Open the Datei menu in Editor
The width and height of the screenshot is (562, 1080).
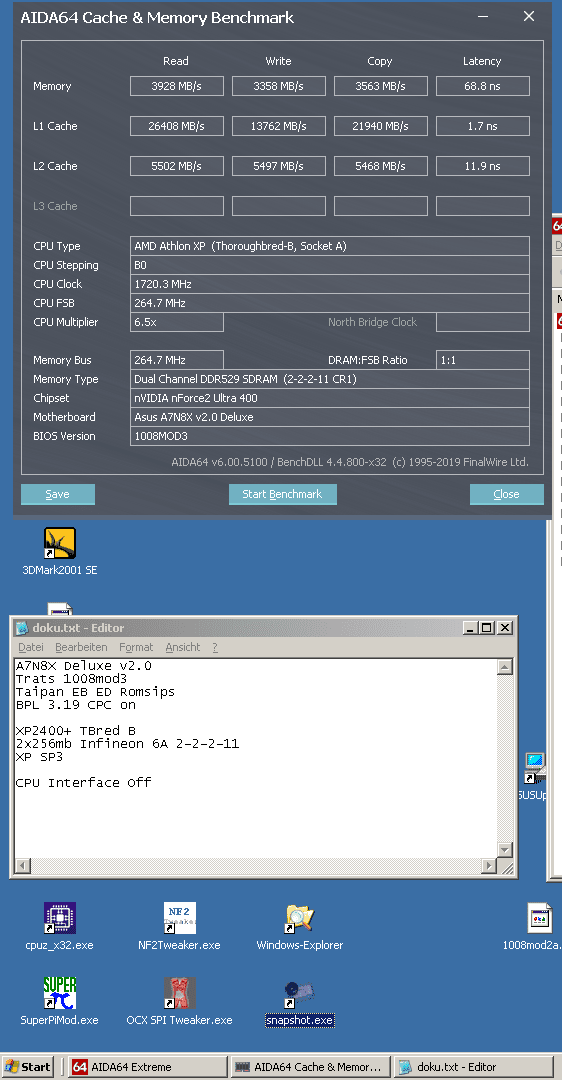click(30, 647)
